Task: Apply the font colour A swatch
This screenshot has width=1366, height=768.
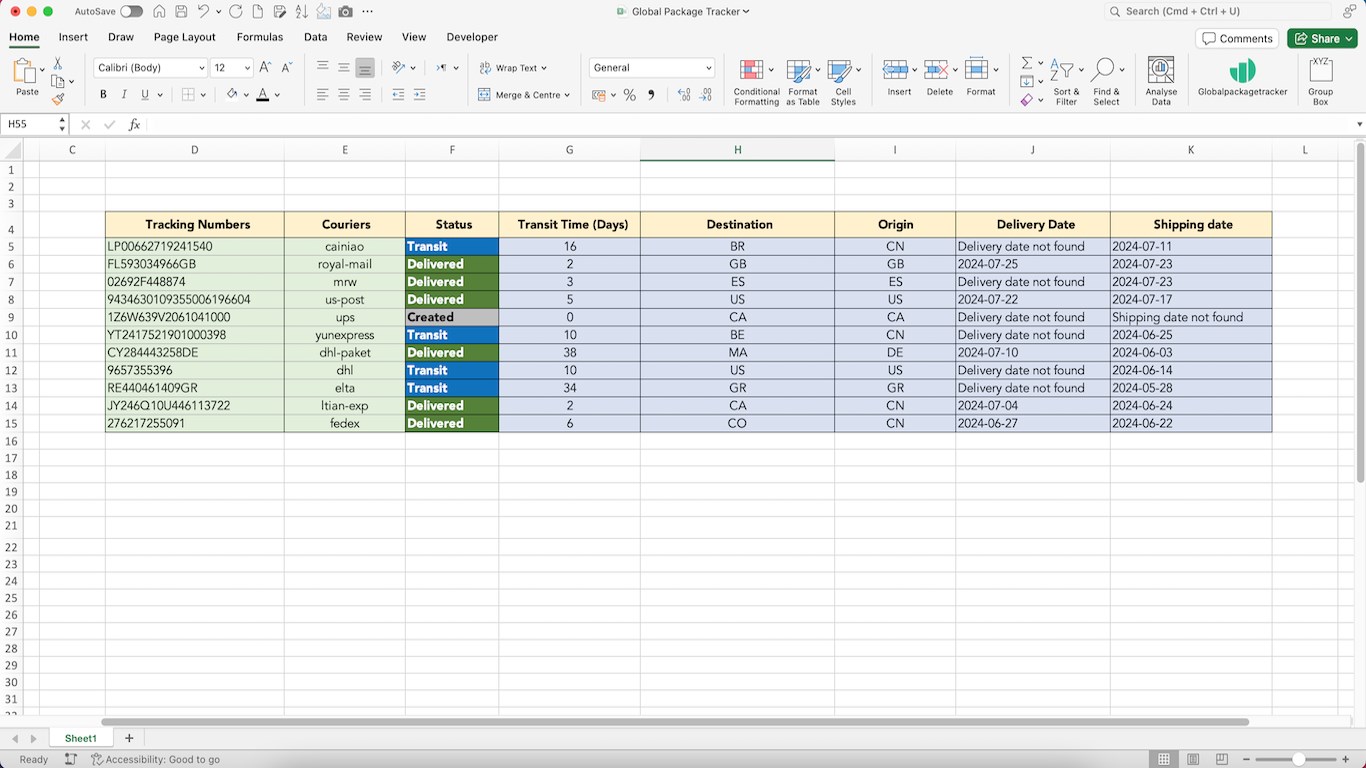Action: 262,95
